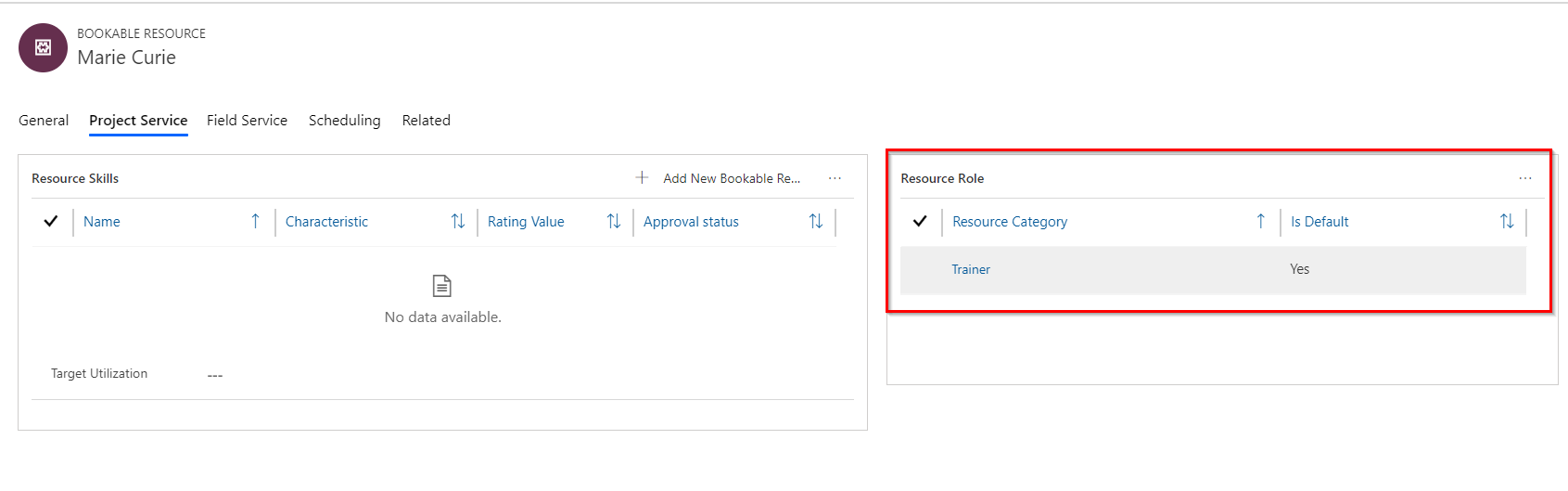
Task: Click sort arrow next to Name column
Action: pos(255,221)
